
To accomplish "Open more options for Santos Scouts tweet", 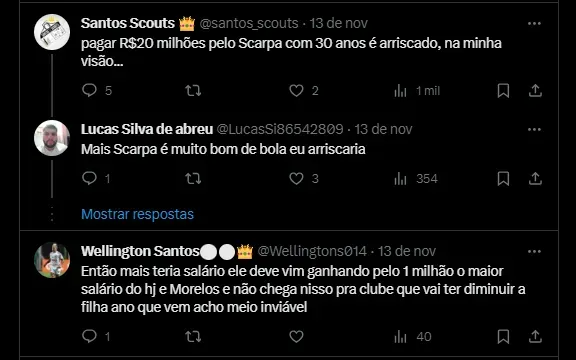I will [x=534, y=24].
